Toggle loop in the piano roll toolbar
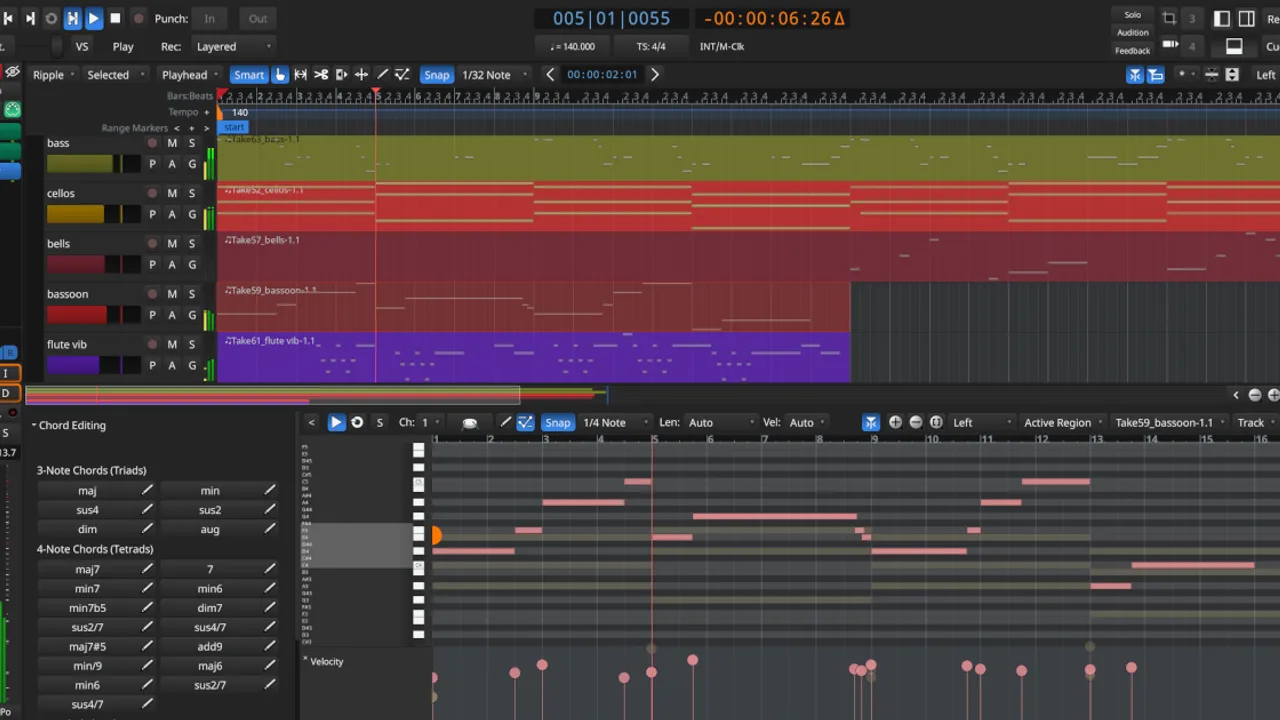Image resolution: width=1280 pixels, height=720 pixels. [x=357, y=422]
